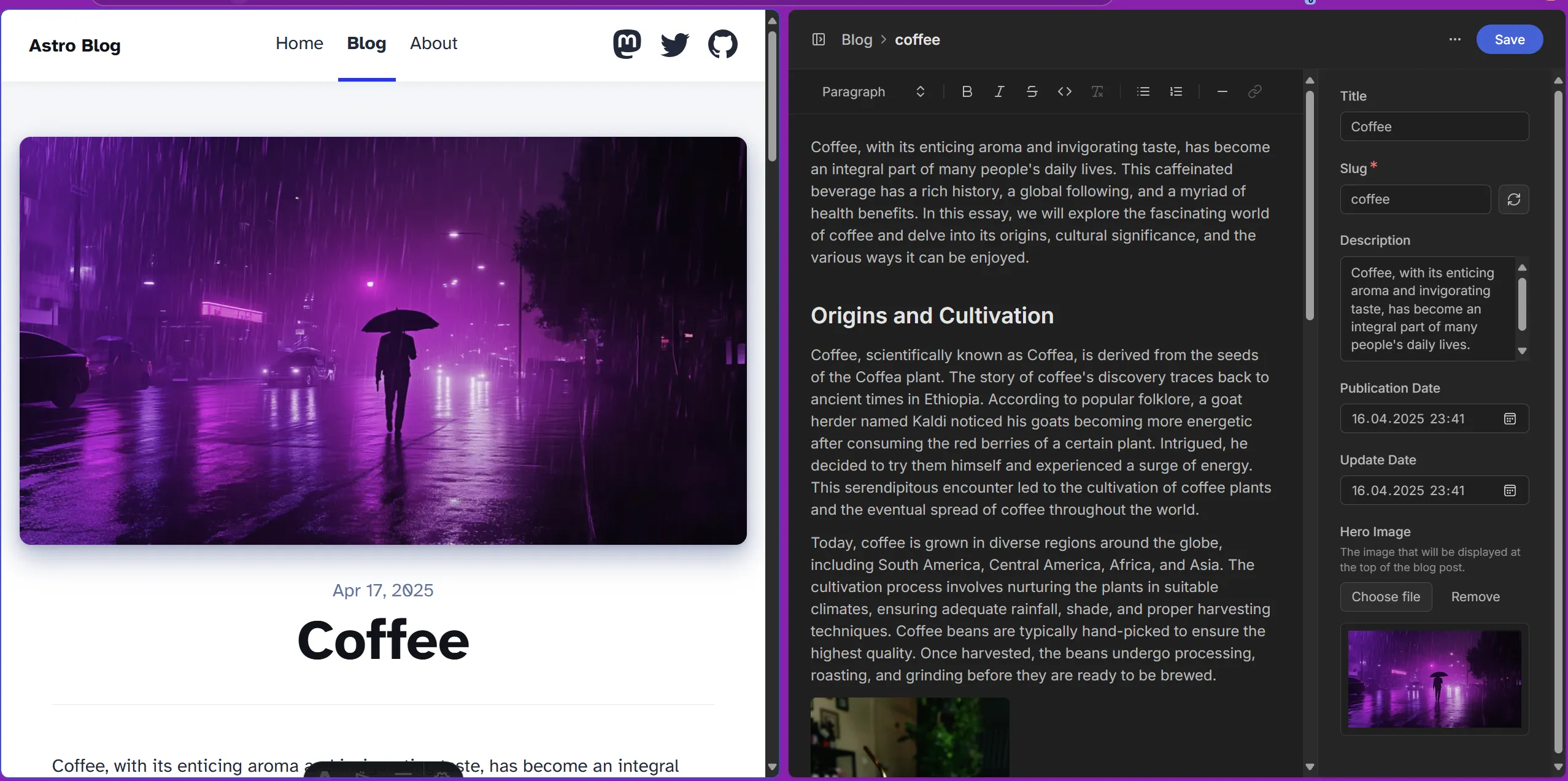This screenshot has width=1568, height=781.
Task: Click the Choose file button
Action: (1385, 597)
